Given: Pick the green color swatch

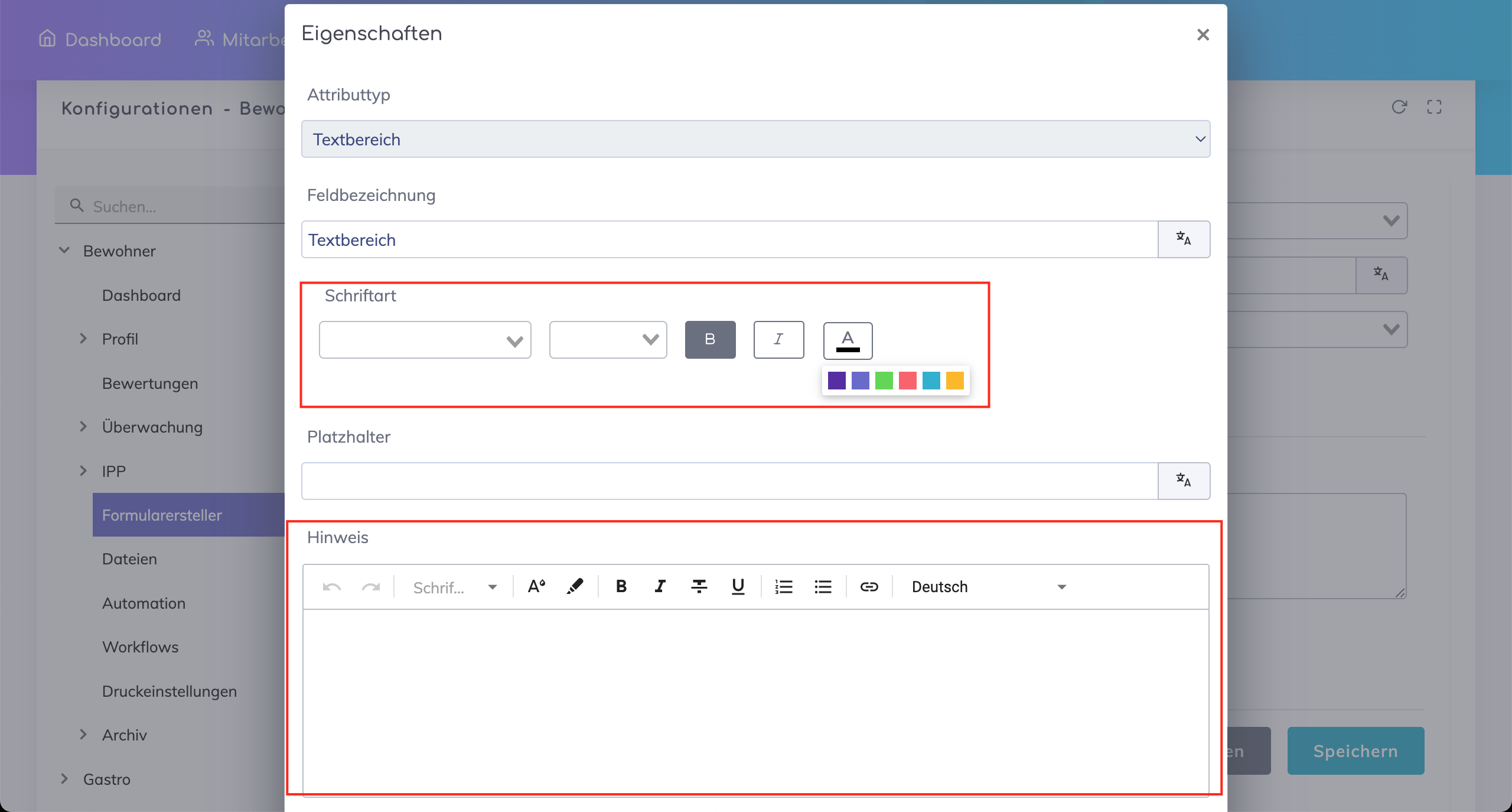Looking at the screenshot, I should (884, 381).
